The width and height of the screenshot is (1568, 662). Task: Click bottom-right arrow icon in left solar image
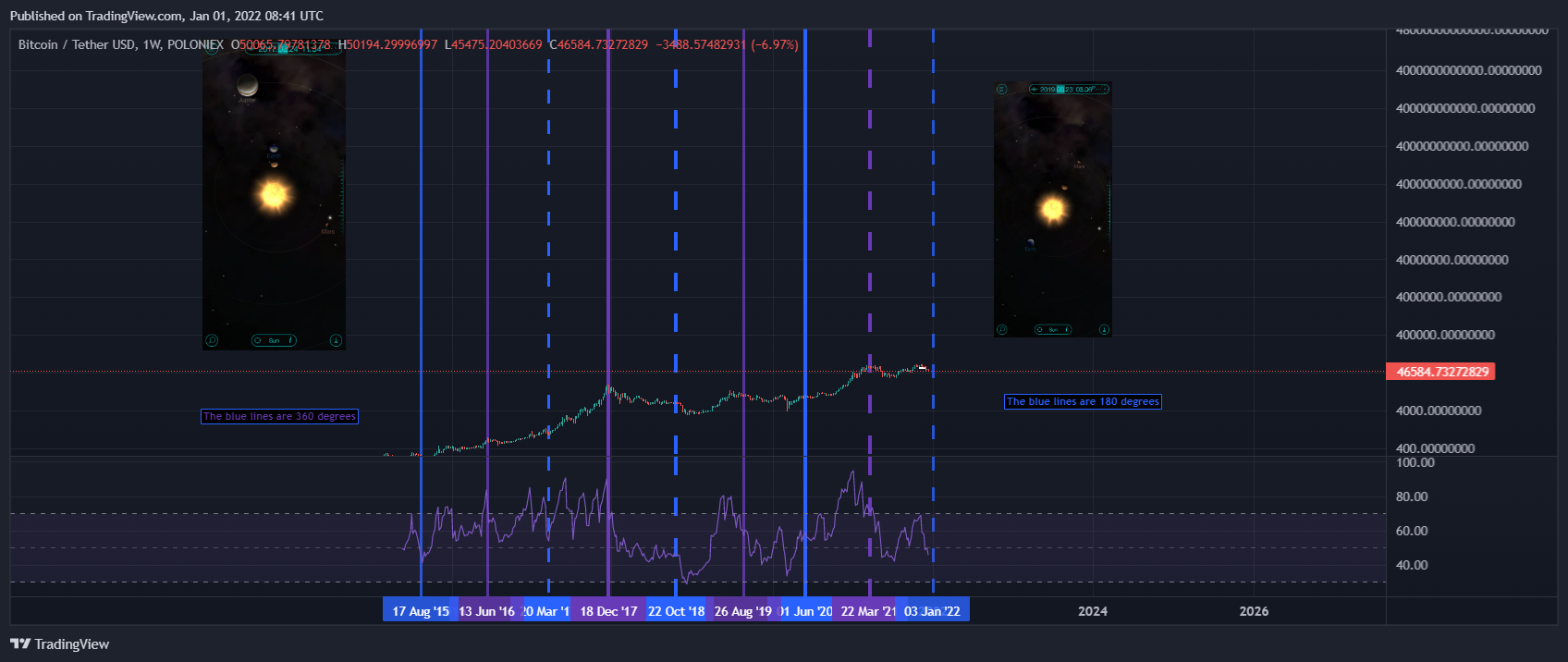336,340
